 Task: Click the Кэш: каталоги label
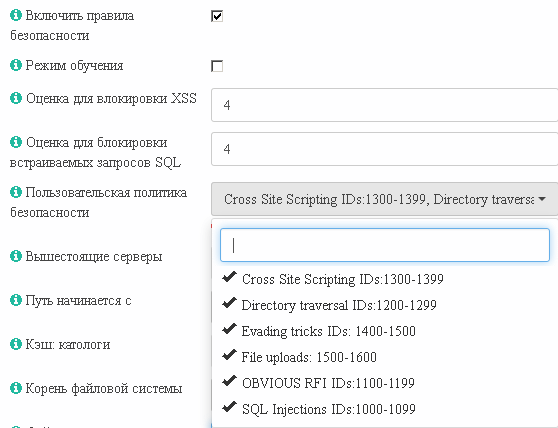68,344
